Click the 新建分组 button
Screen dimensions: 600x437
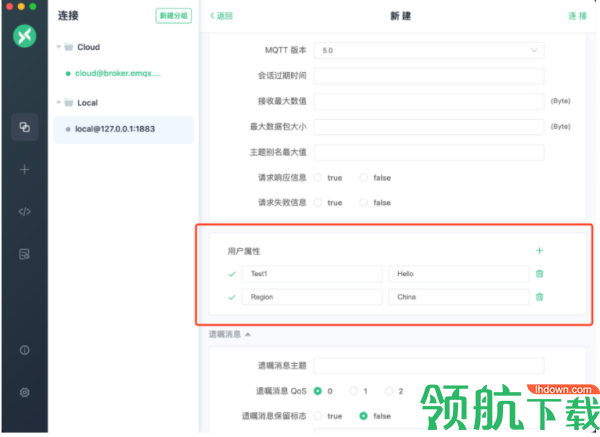[x=174, y=16]
